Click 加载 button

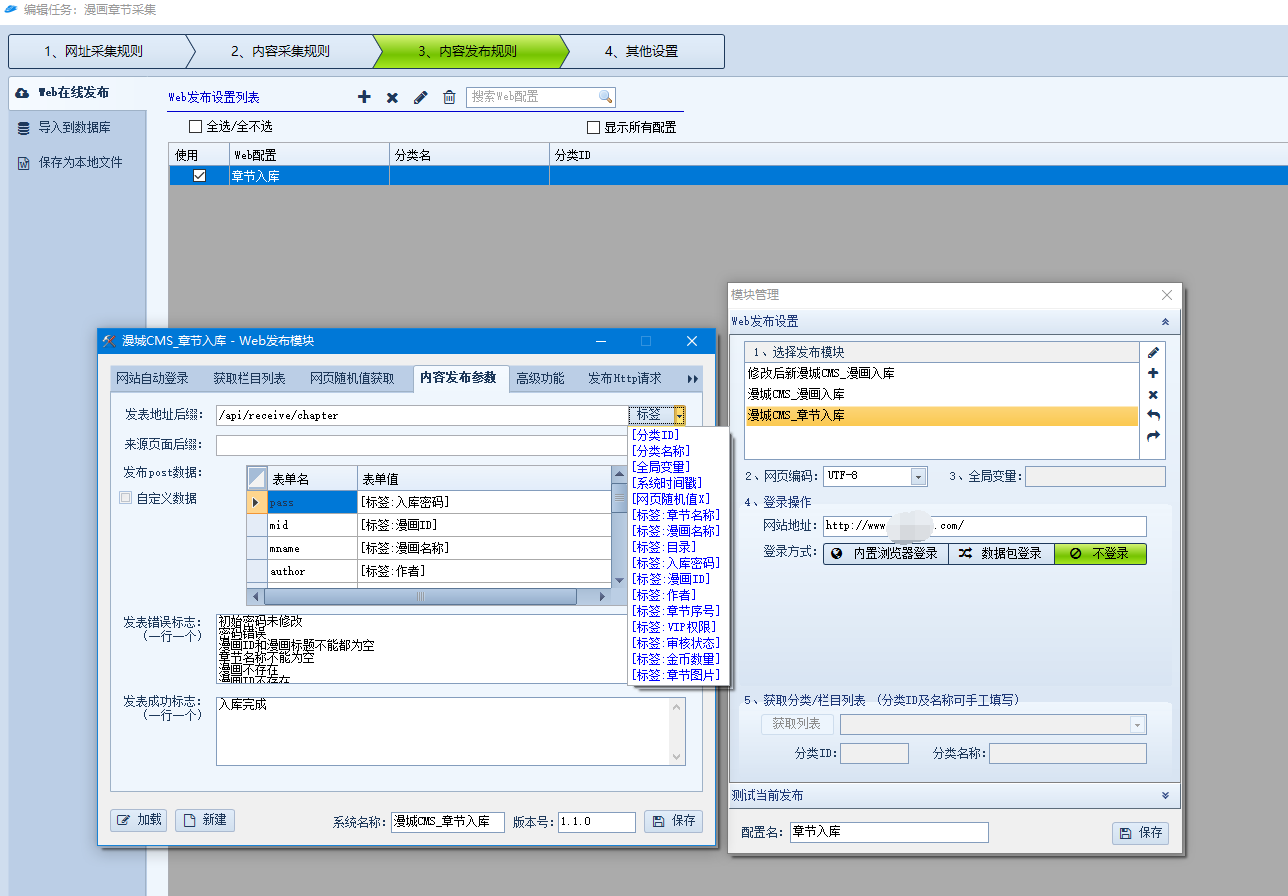tap(138, 820)
